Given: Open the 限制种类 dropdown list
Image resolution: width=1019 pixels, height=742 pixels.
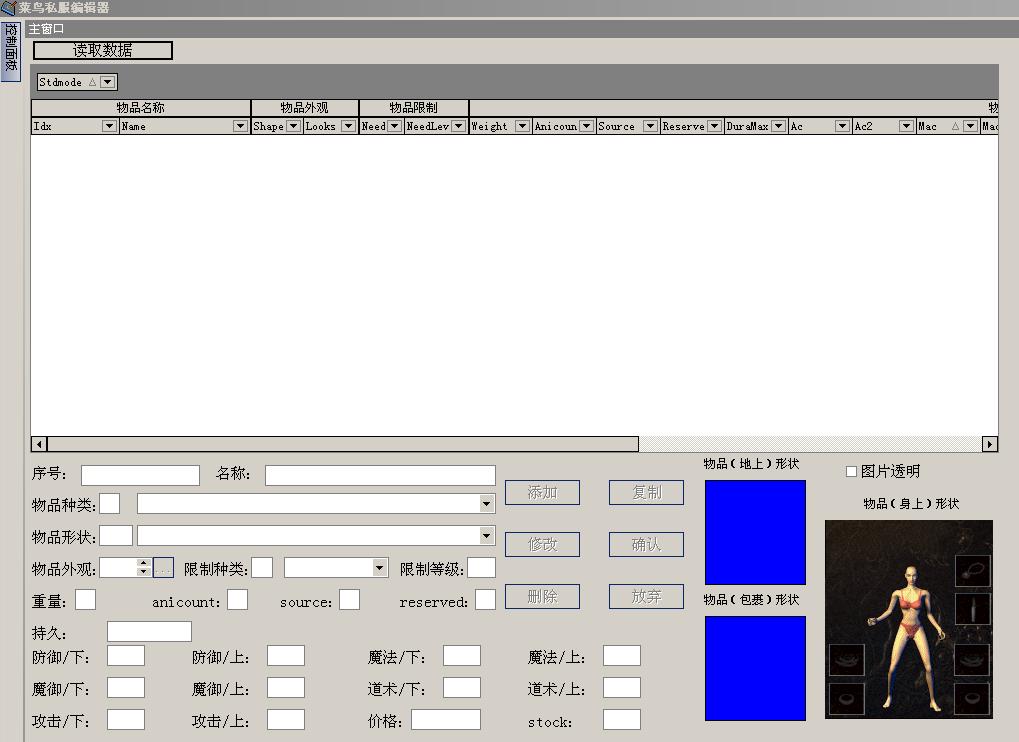Looking at the screenshot, I should (379, 568).
